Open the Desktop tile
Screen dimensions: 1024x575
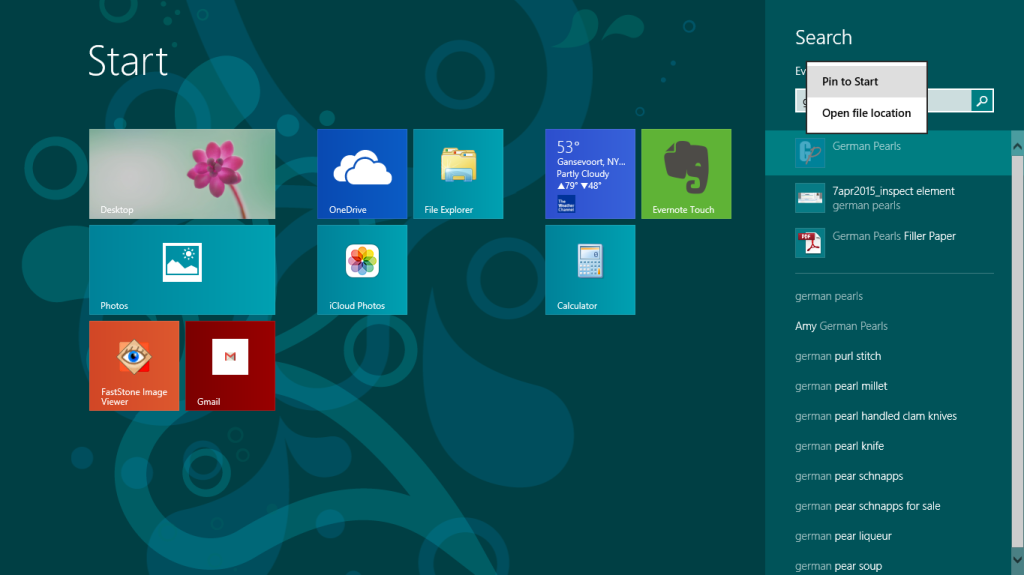[182, 174]
